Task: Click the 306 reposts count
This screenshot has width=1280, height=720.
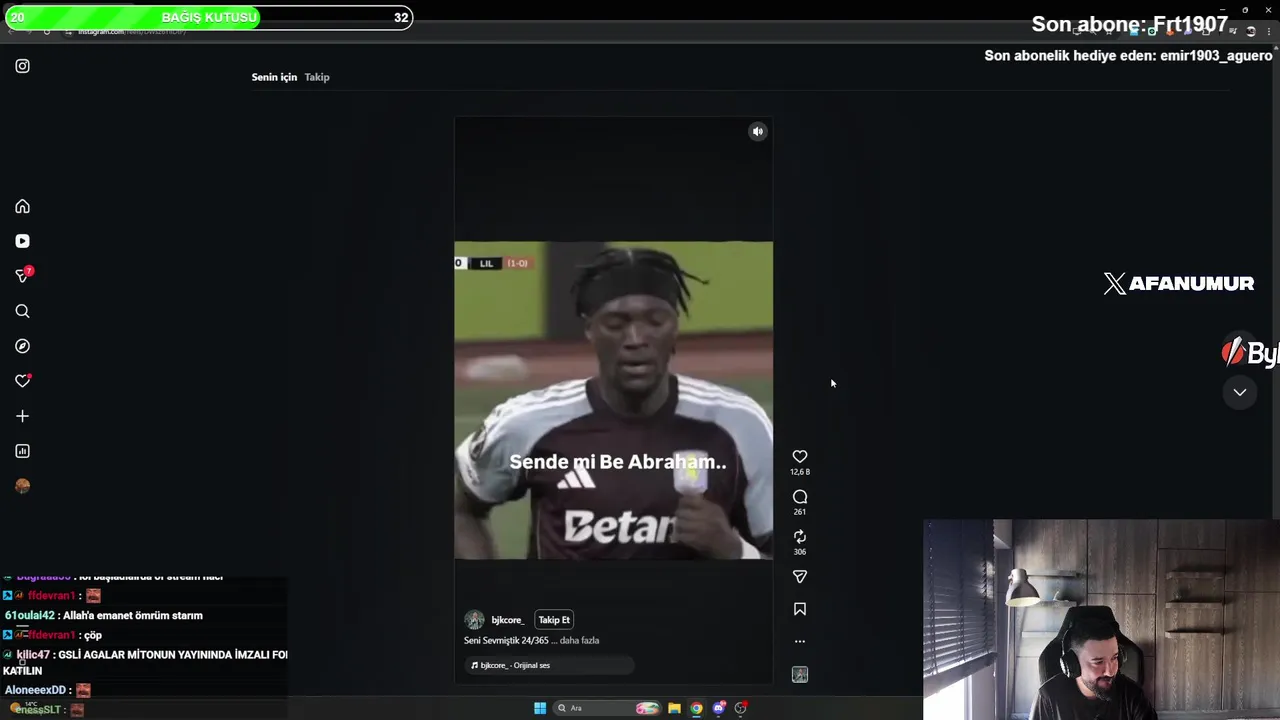Action: [x=800, y=552]
